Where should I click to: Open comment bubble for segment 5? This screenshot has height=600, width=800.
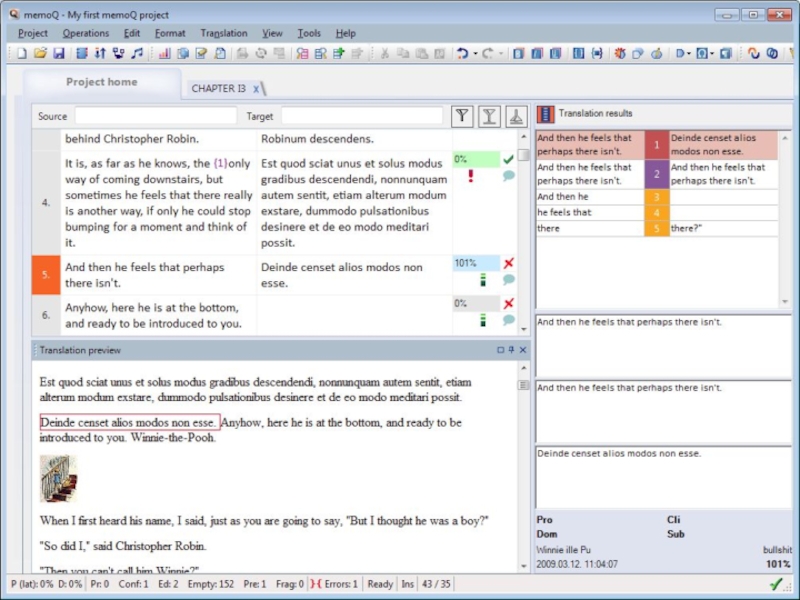click(x=509, y=280)
